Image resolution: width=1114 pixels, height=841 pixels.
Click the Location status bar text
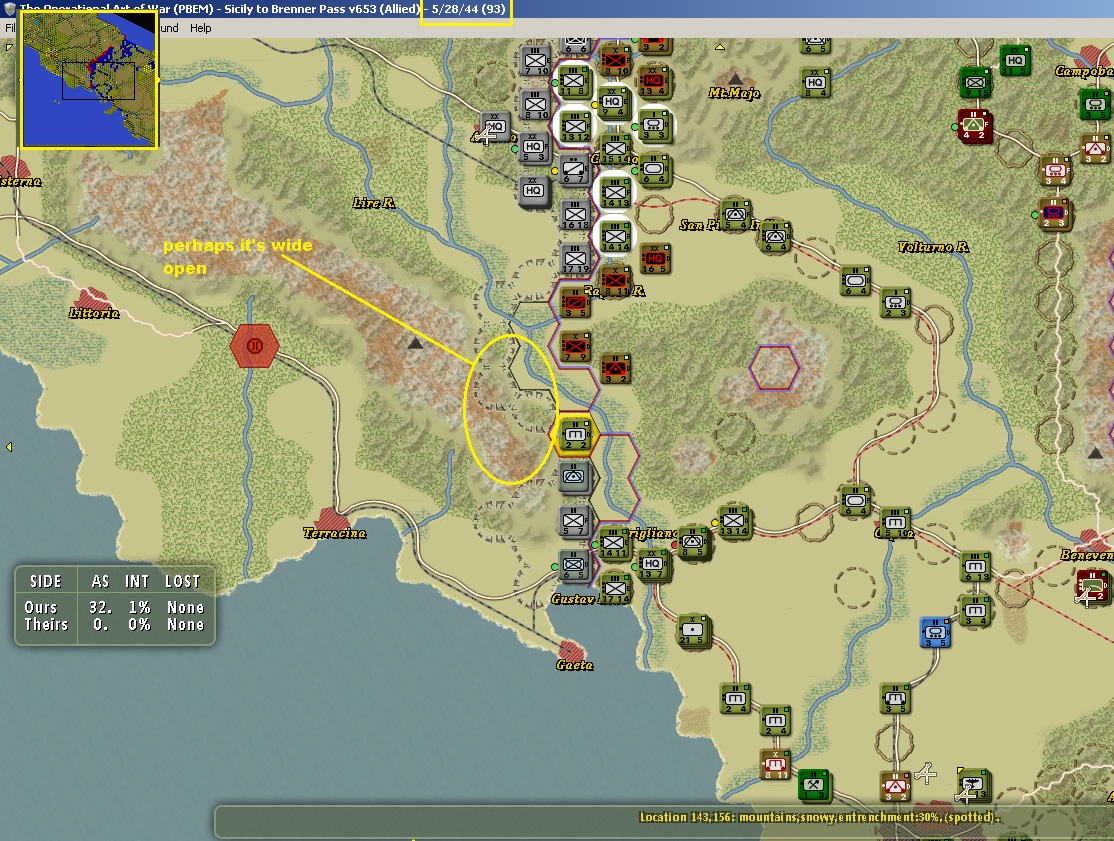pos(819,817)
